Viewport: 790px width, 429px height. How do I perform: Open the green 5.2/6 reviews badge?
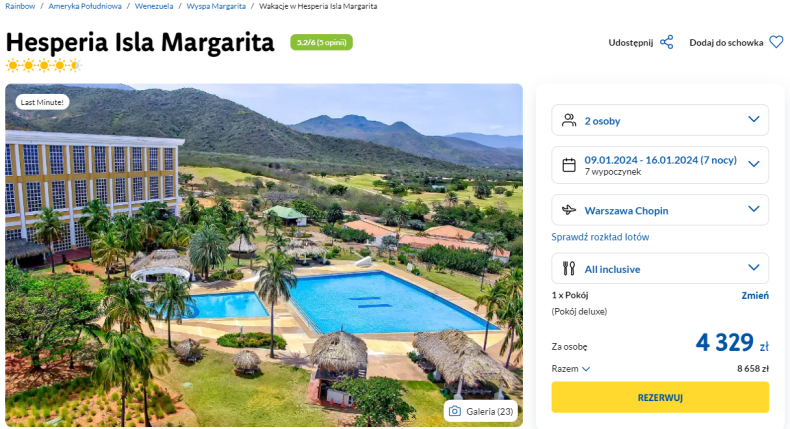[x=321, y=42]
